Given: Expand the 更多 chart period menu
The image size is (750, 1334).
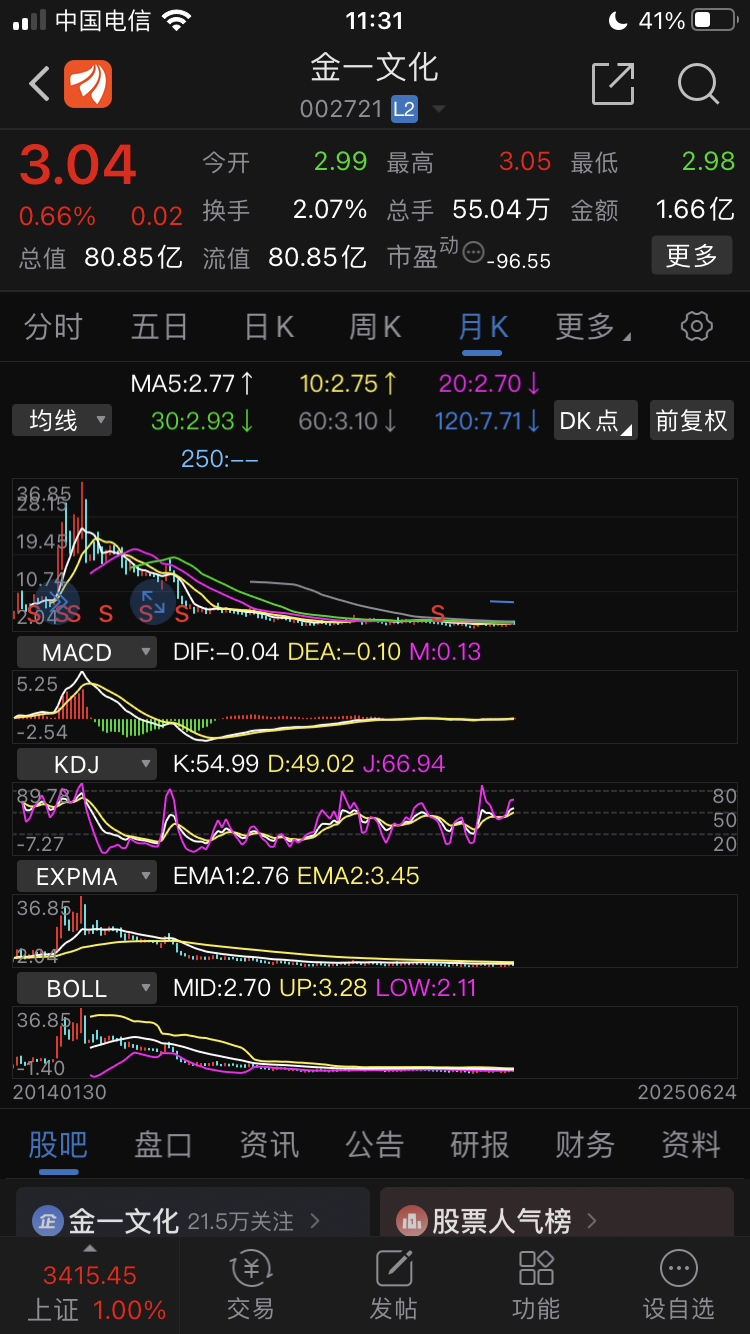Looking at the screenshot, I should pyautogui.click(x=592, y=326).
